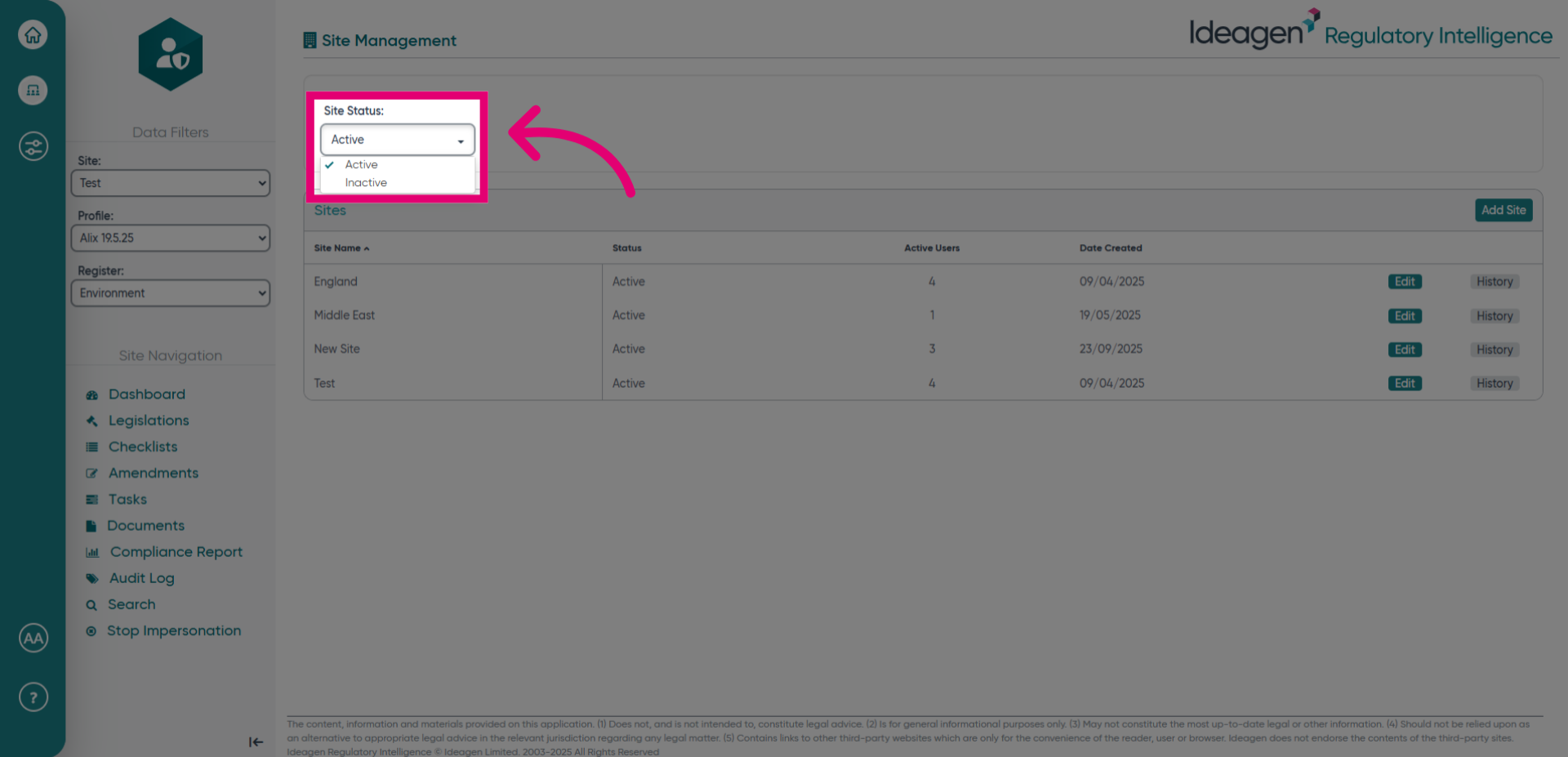Click the Search magnifier icon
Image resolution: width=1568 pixels, height=757 pixels.
pos(91,605)
